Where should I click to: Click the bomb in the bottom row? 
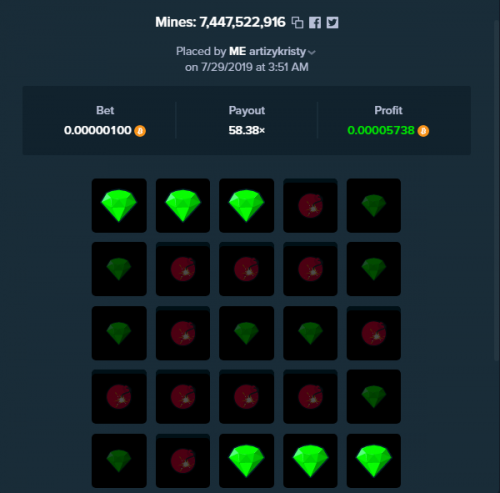[x=183, y=461]
